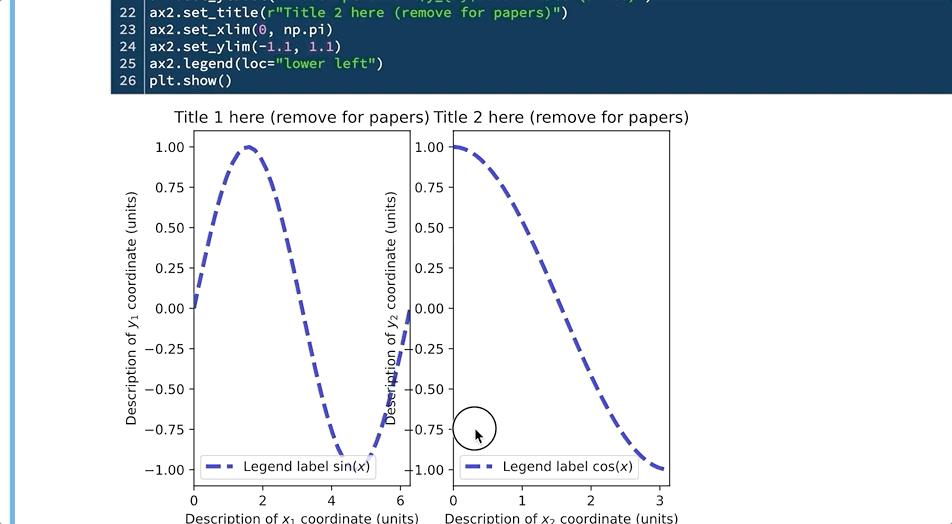Click the blue cell bar along the left edge

[12, 262]
